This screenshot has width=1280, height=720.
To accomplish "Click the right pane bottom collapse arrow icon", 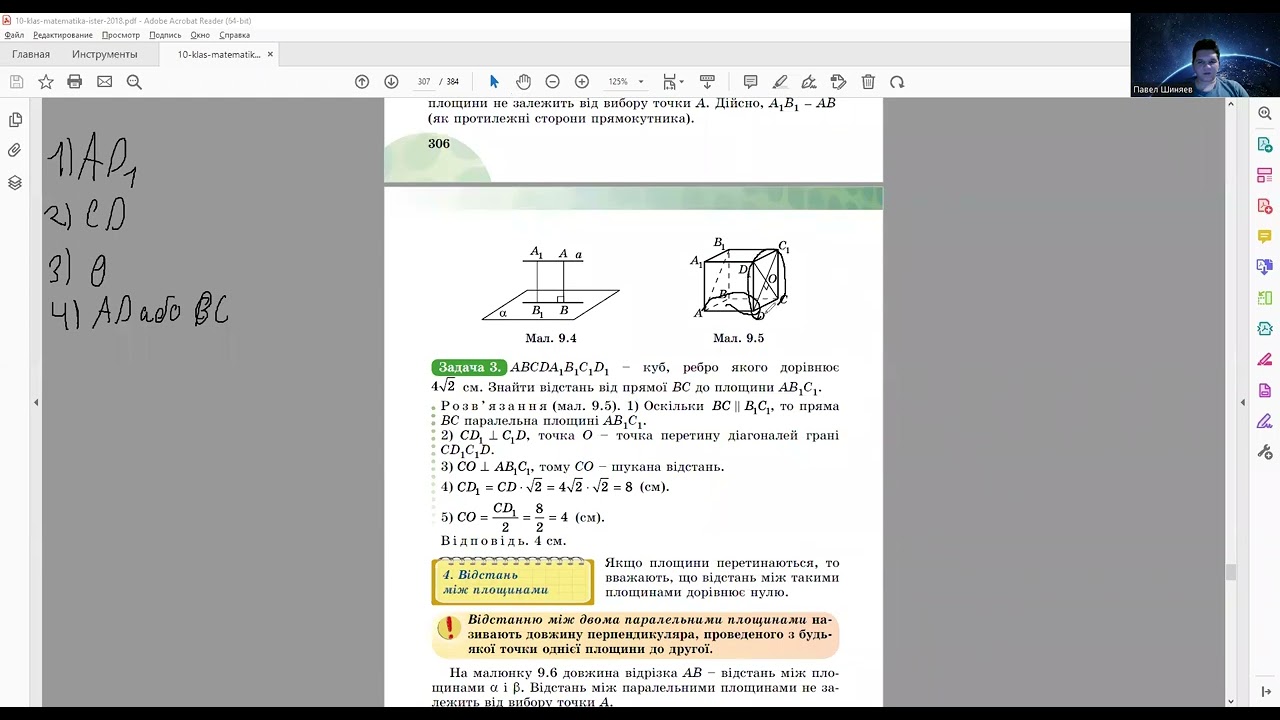I will click(x=1266, y=690).
